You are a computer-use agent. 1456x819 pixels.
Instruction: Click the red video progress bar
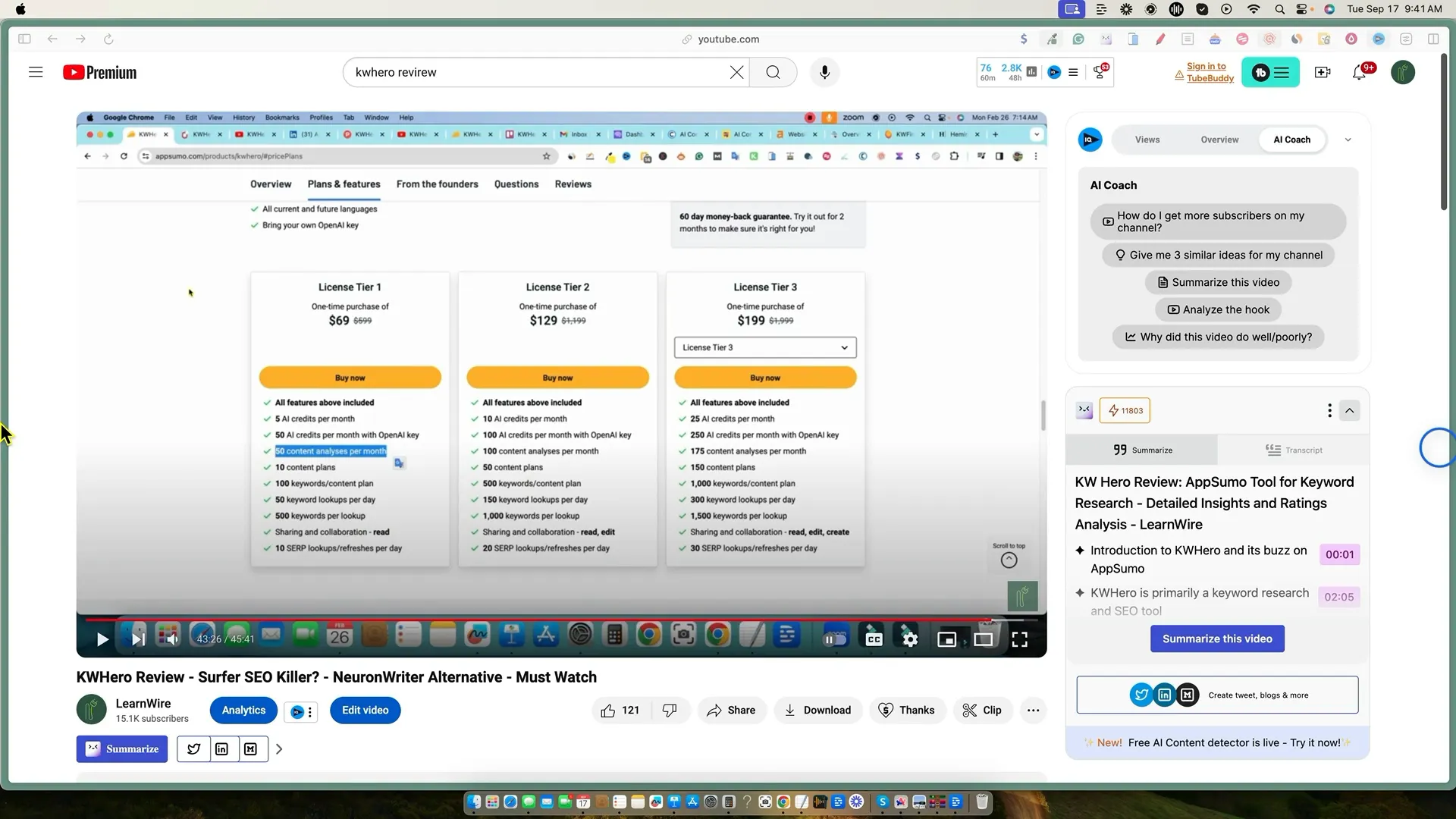click(531, 620)
